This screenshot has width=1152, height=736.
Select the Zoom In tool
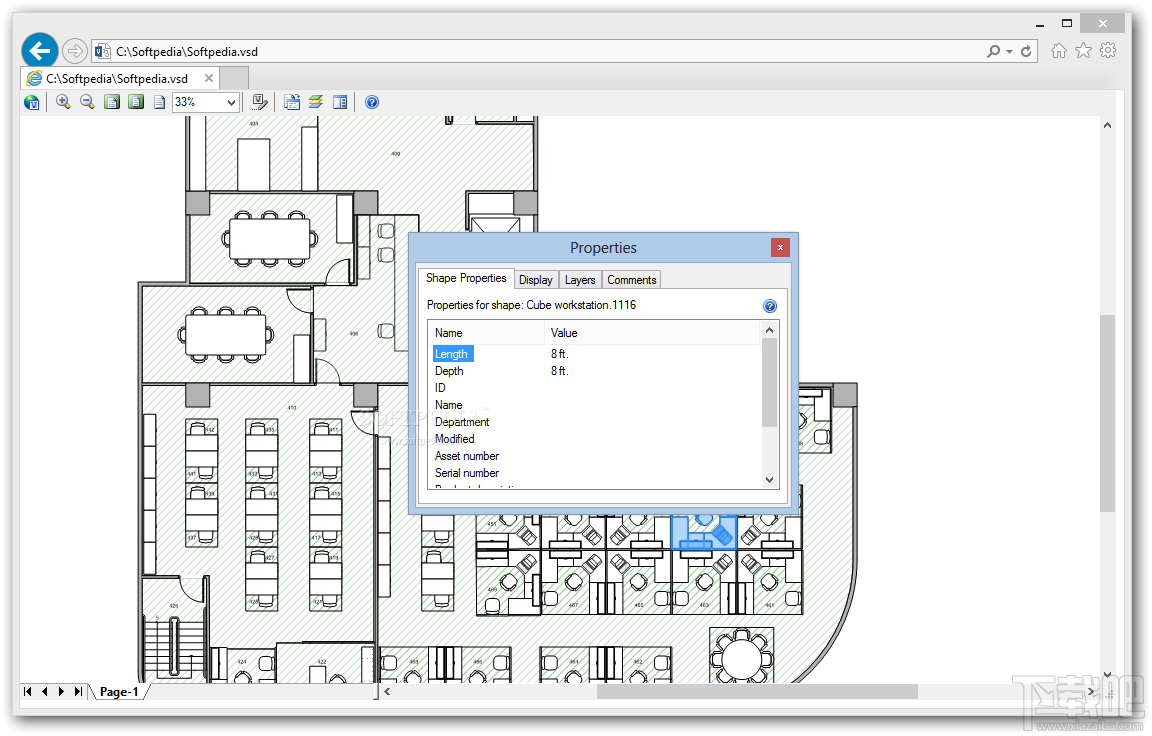click(62, 101)
